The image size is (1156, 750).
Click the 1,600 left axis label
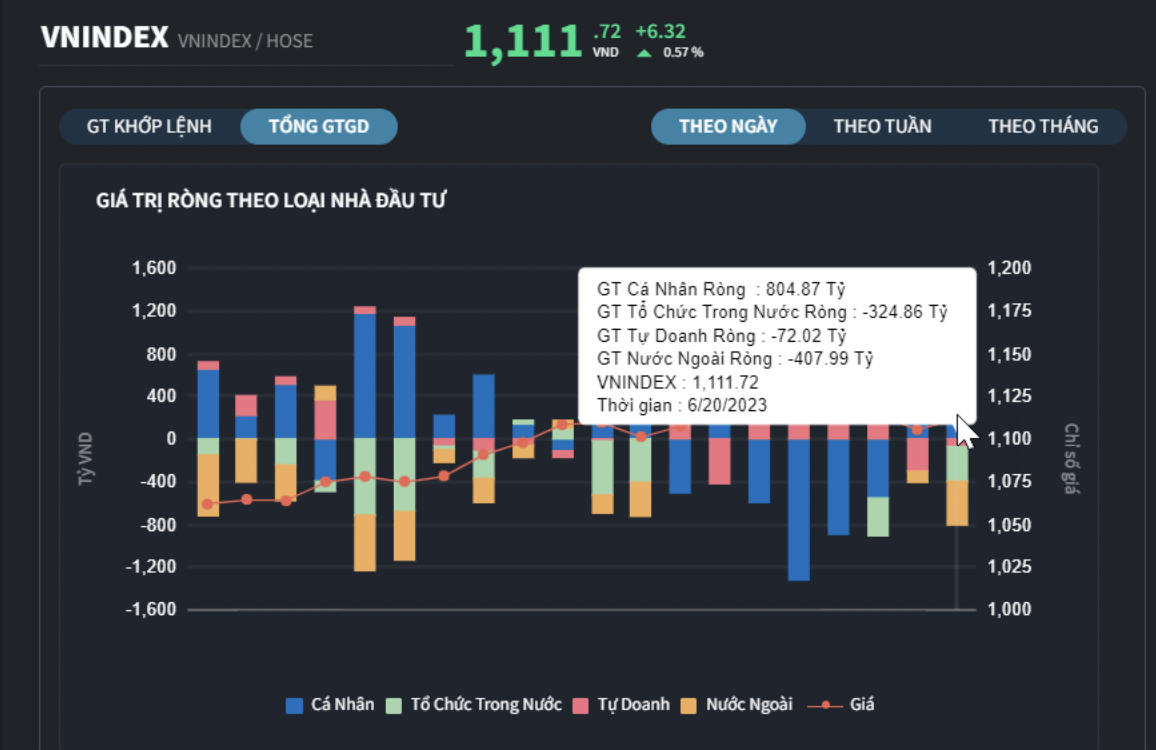point(154,268)
